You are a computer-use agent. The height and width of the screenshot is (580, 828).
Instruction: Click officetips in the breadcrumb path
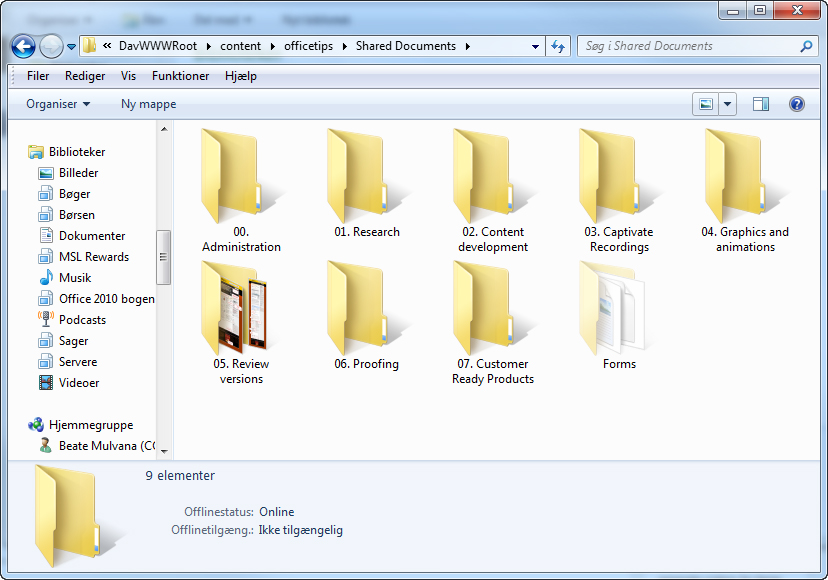click(308, 46)
